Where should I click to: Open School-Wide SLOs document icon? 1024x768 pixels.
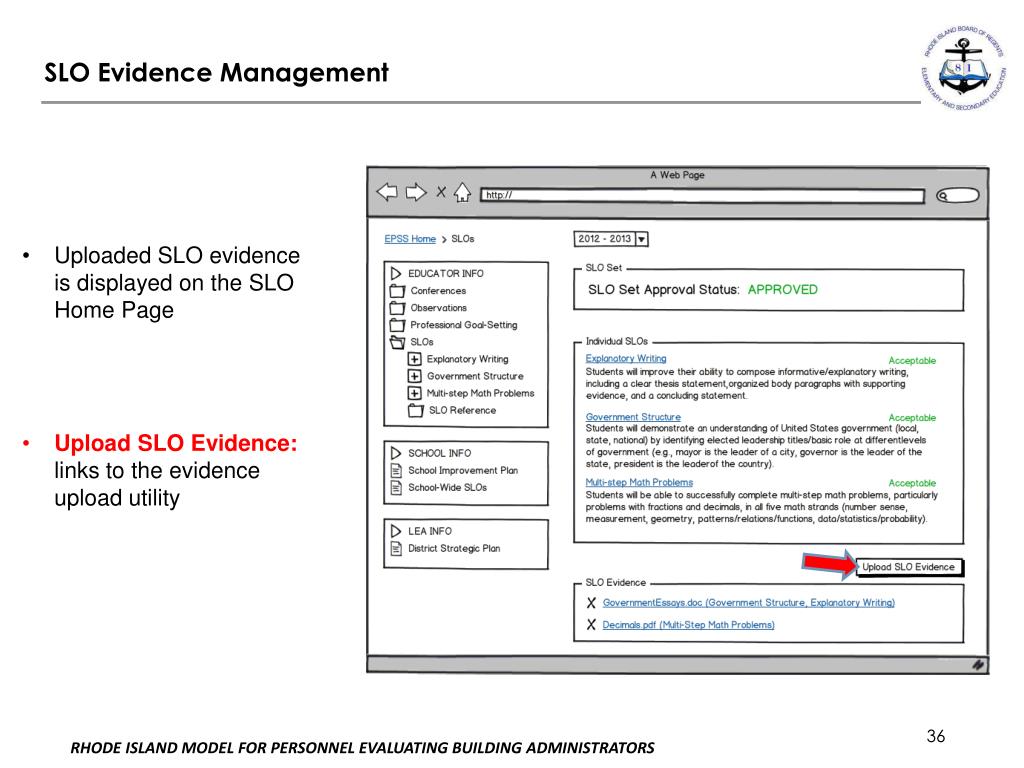396,487
